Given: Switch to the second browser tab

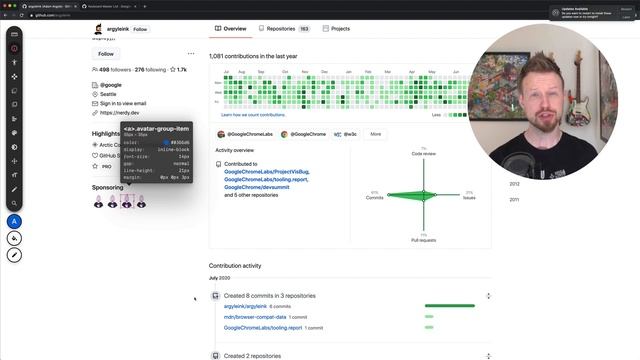Looking at the screenshot, I should point(109,6).
